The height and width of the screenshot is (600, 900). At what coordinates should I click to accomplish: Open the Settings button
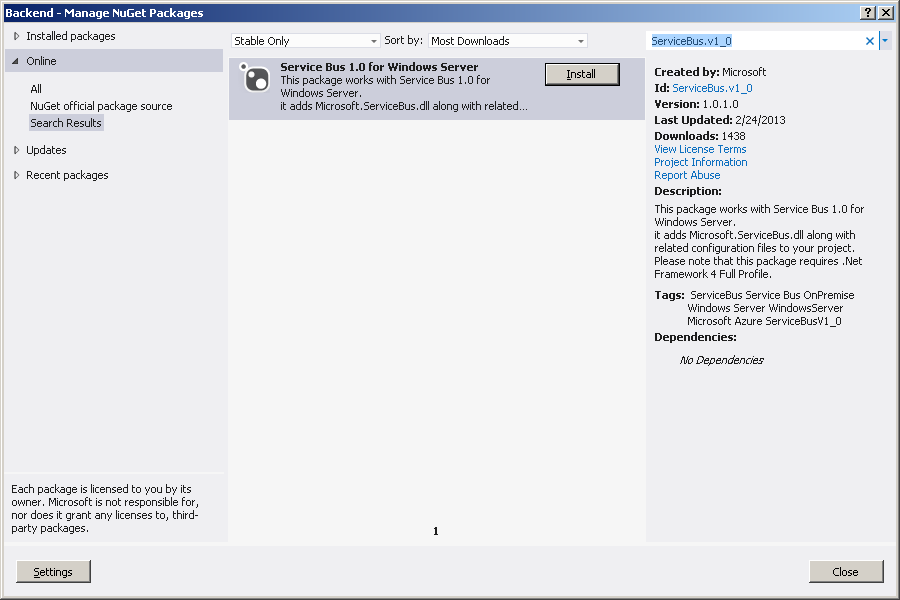tap(53, 572)
